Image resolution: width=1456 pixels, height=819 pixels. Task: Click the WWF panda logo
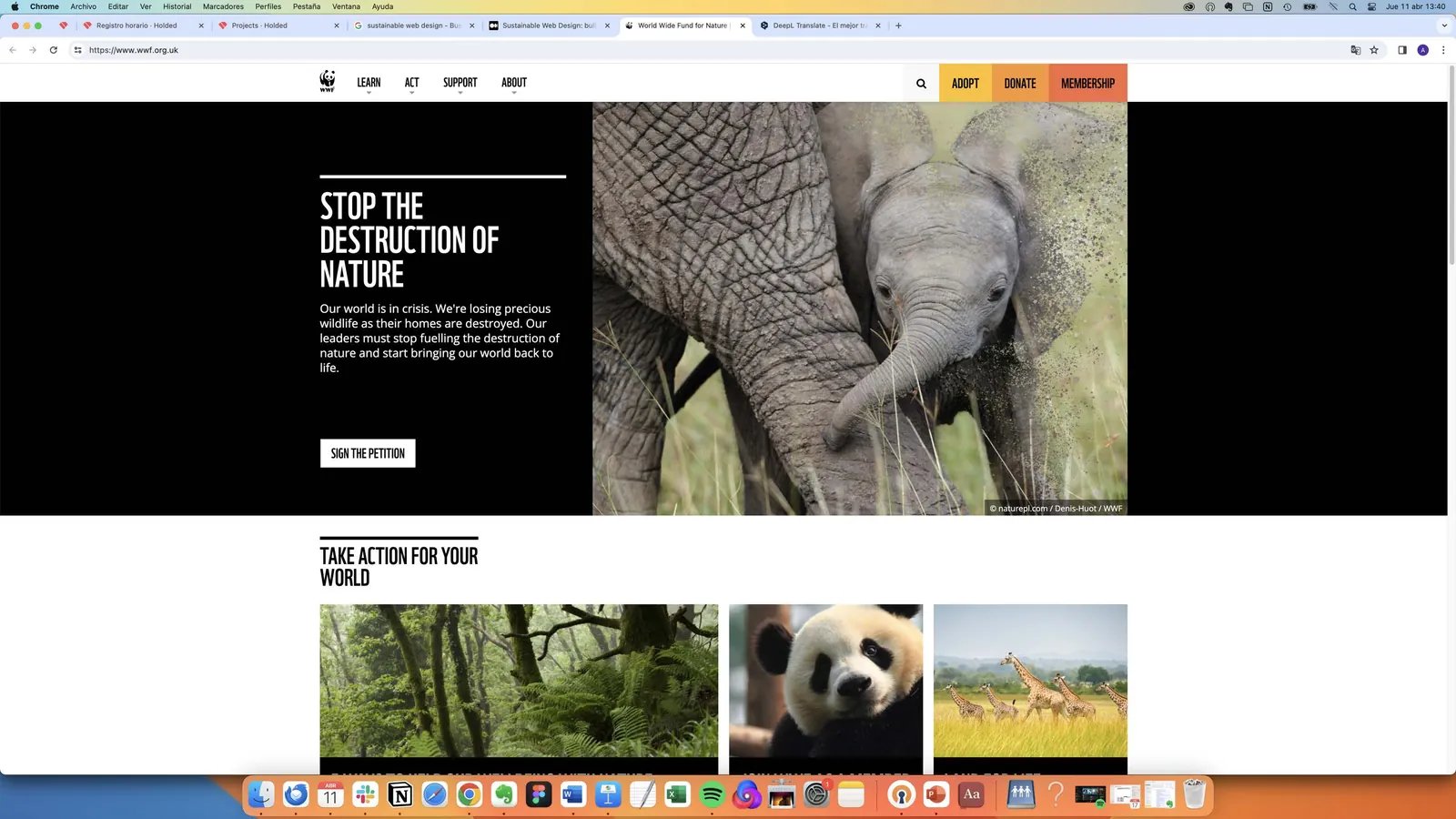(328, 82)
